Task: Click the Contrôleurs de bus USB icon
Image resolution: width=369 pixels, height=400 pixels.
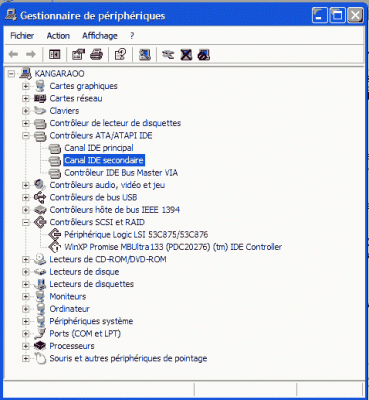Action: click(40, 197)
